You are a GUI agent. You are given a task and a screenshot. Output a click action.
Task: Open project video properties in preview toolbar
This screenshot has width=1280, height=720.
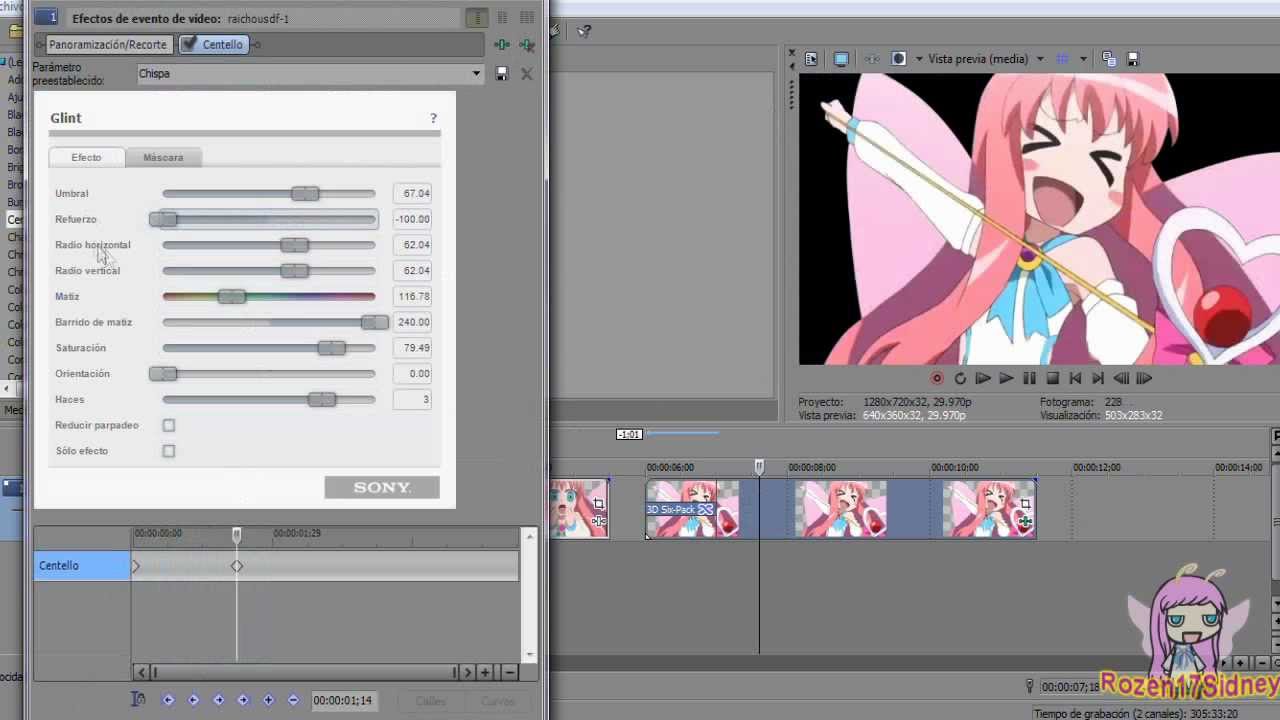[811, 59]
